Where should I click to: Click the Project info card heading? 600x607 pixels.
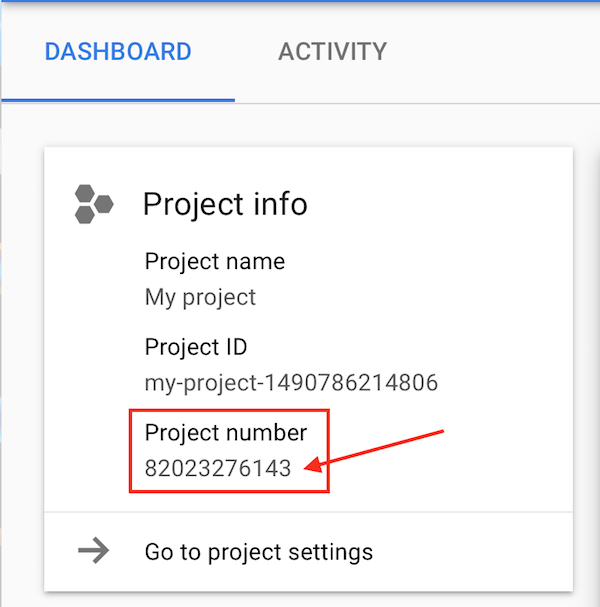click(225, 204)
